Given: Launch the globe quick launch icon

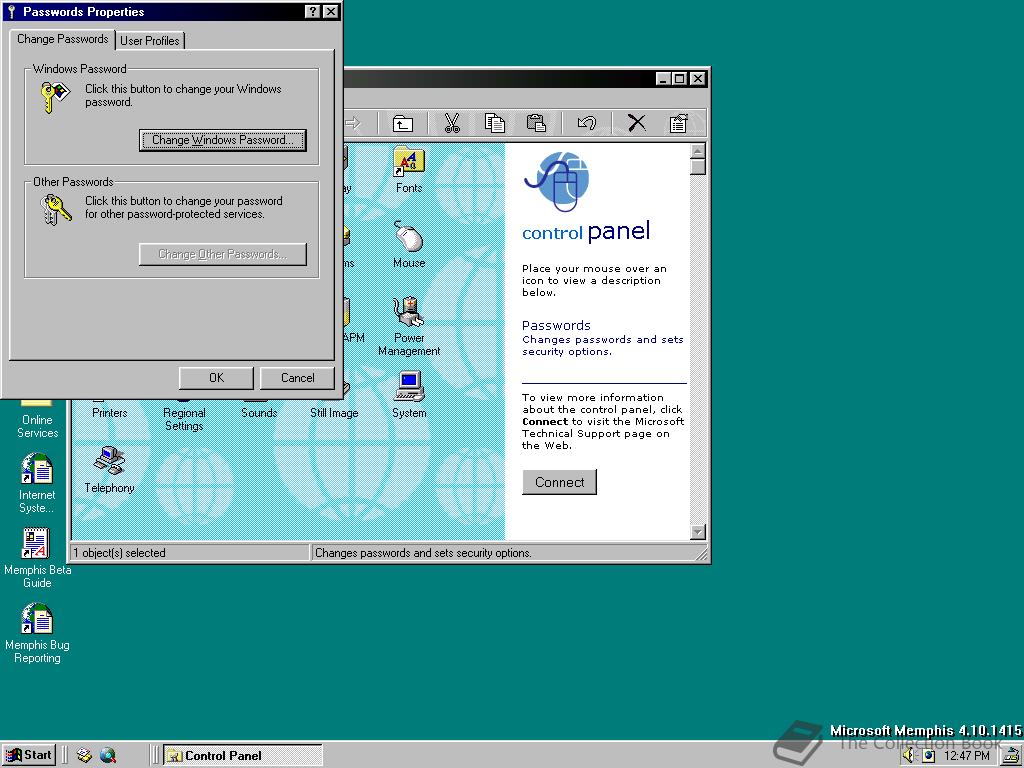Looking at the screenshot, I should pyautogui.click(x=108, y=756).
